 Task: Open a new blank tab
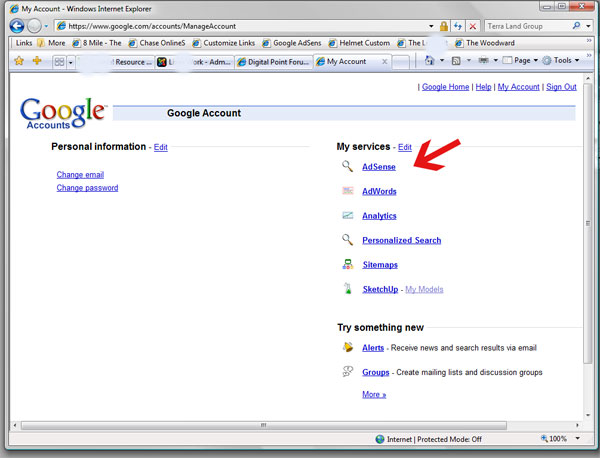pyautogui.click(x=401, y=62)
